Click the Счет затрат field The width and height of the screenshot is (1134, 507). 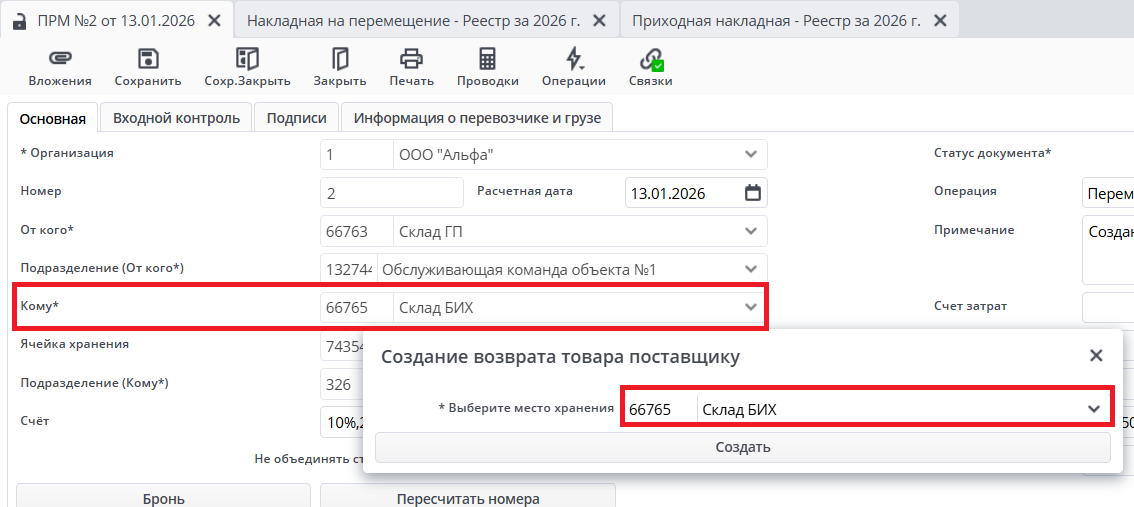pos(1108,307)
